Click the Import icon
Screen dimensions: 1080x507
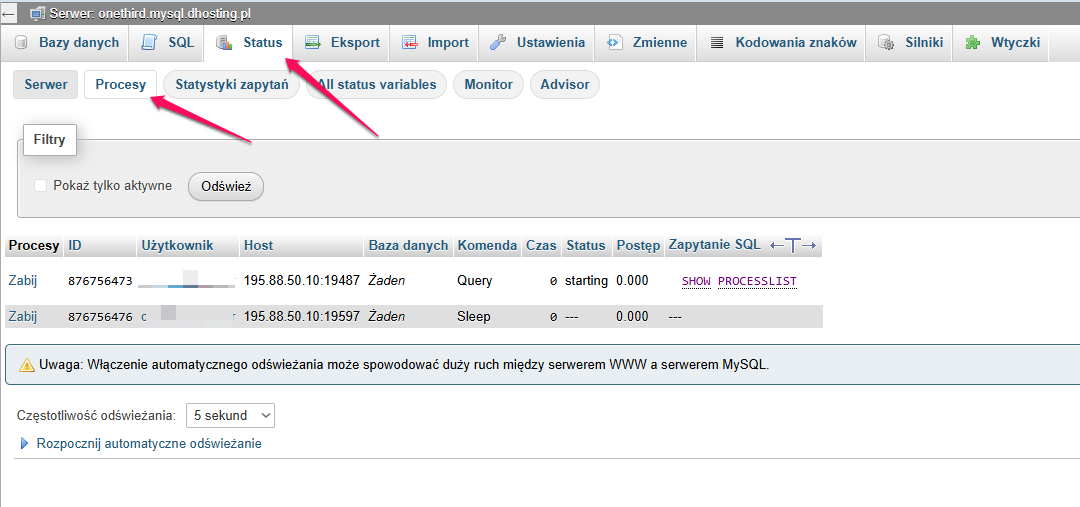[x=410, y=43]
